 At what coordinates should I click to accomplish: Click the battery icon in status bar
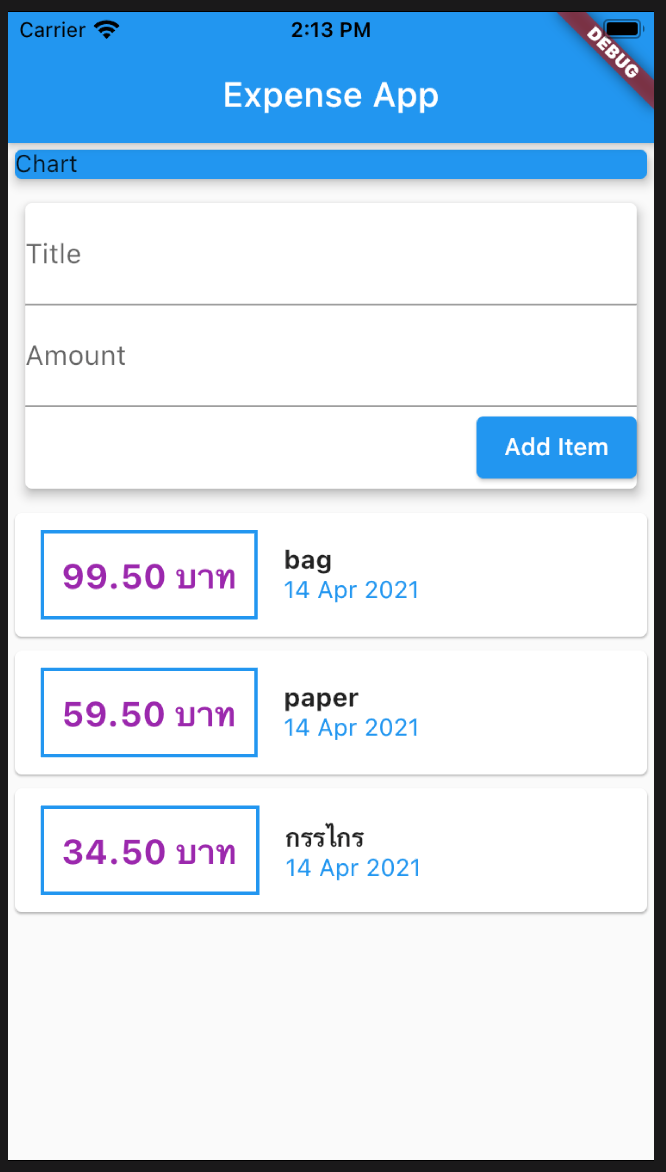coord(623,29)
